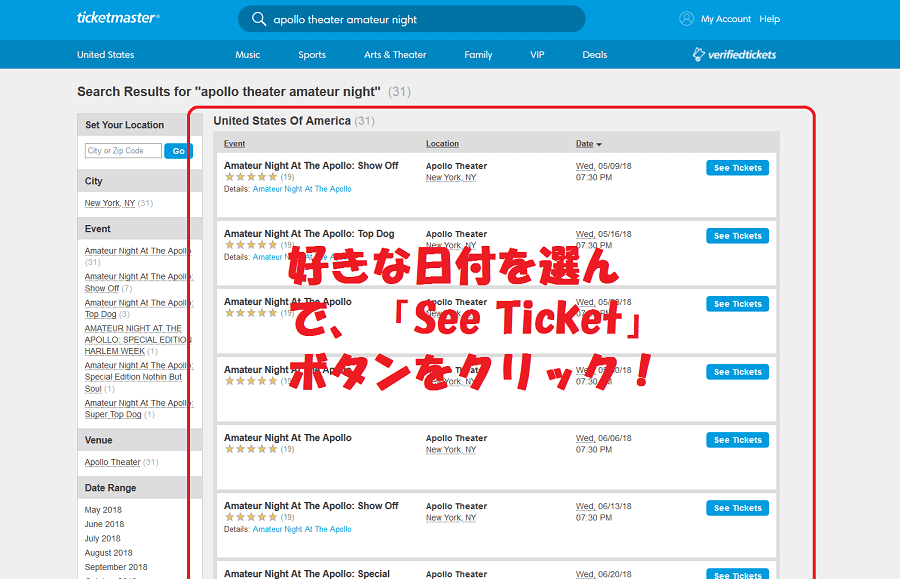Filter by Apollo Theater venue
The image size is (900, 579).
[x=112, y=462]
